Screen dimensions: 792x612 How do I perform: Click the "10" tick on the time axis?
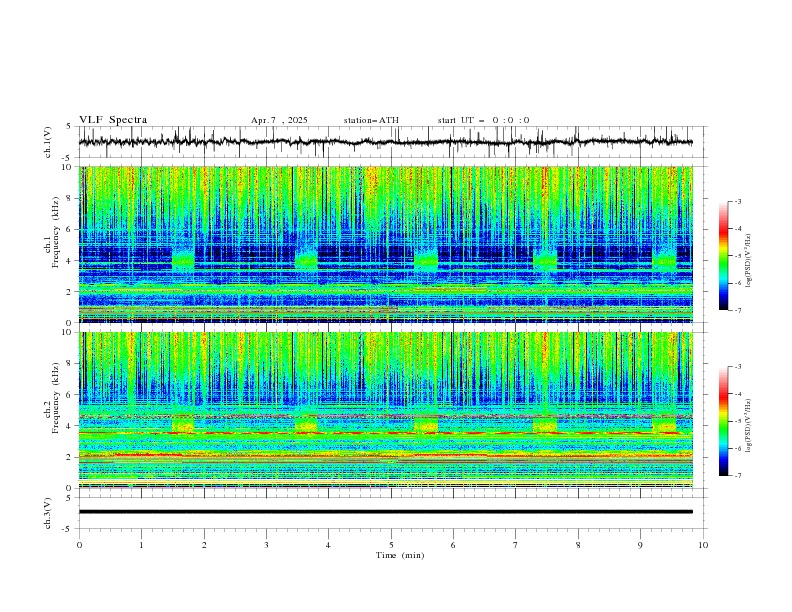tap(703, 545)
